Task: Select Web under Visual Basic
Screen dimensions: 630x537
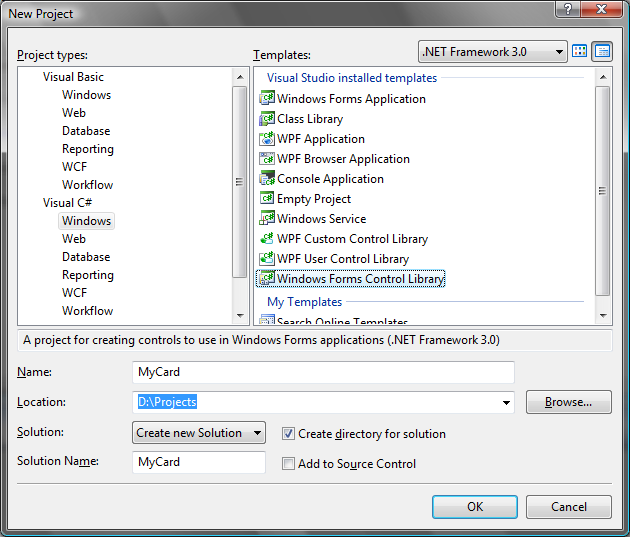Action: point(74,113)
